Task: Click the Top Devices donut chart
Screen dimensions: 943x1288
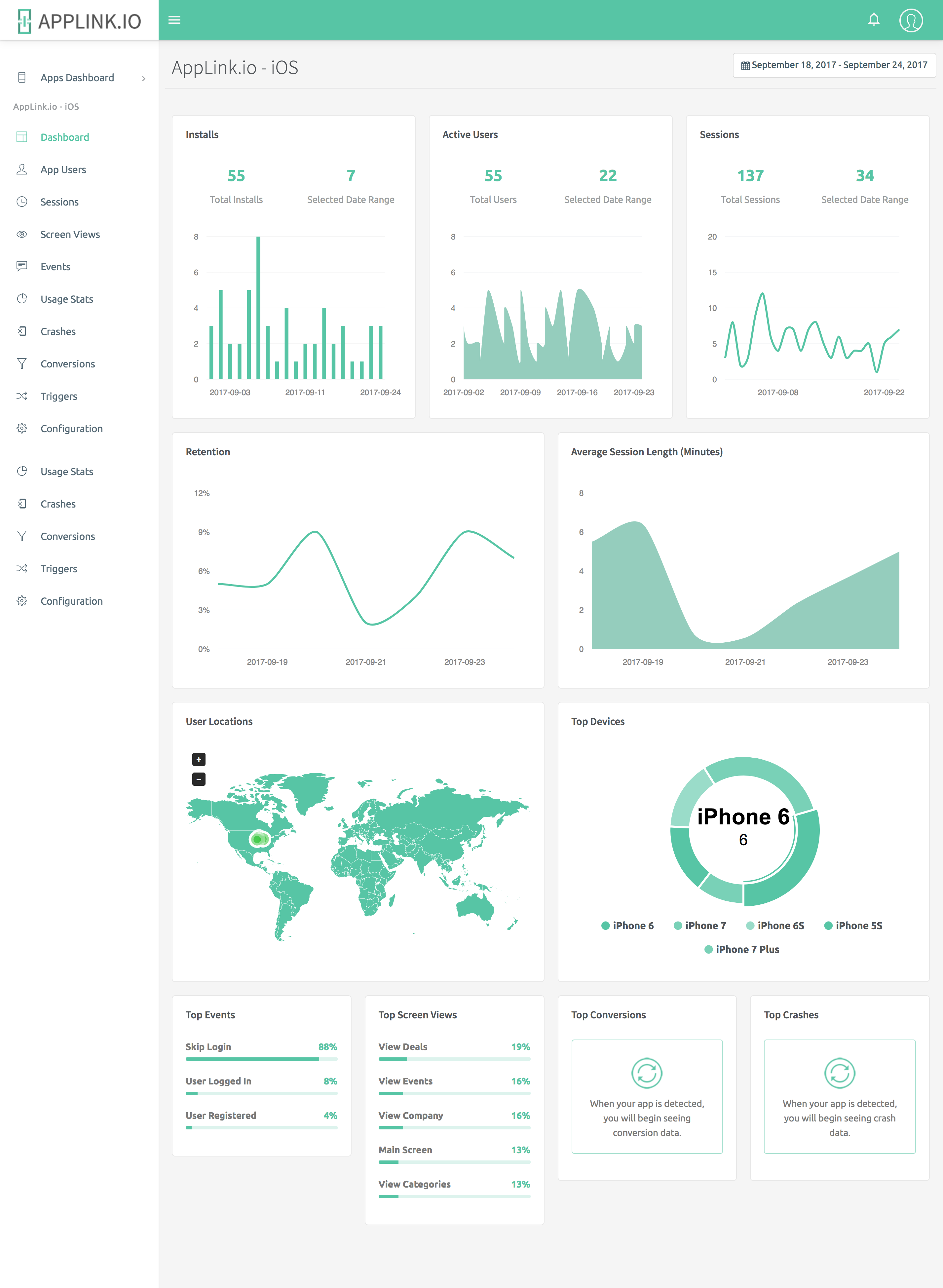Action: tap(744, 832)
